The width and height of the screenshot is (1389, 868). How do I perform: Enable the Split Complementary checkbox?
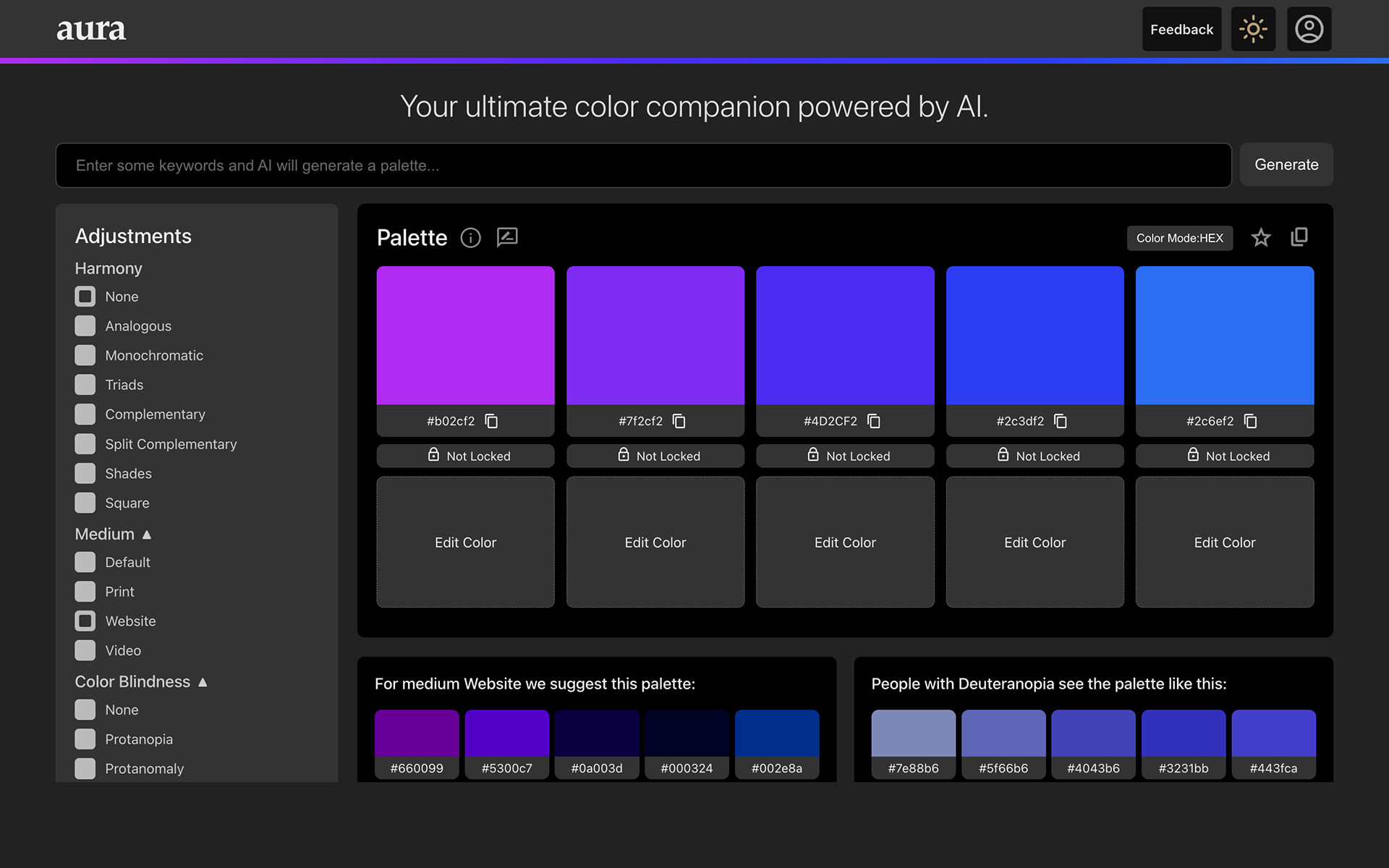[x=85, y=444]
